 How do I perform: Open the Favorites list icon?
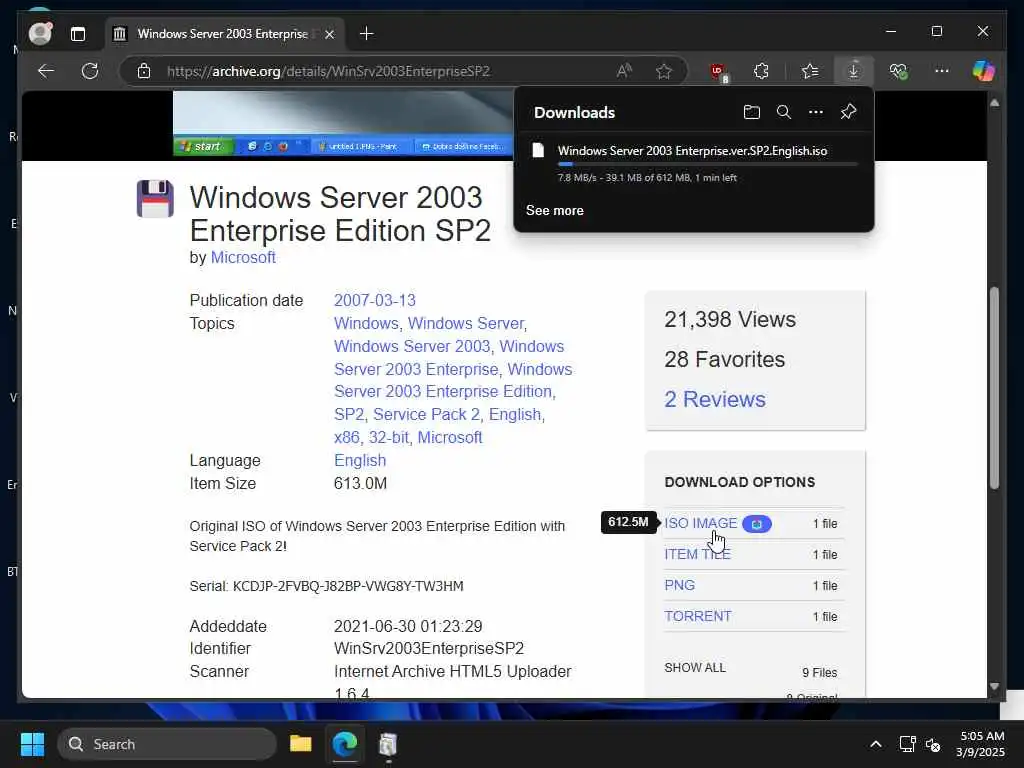810,71
